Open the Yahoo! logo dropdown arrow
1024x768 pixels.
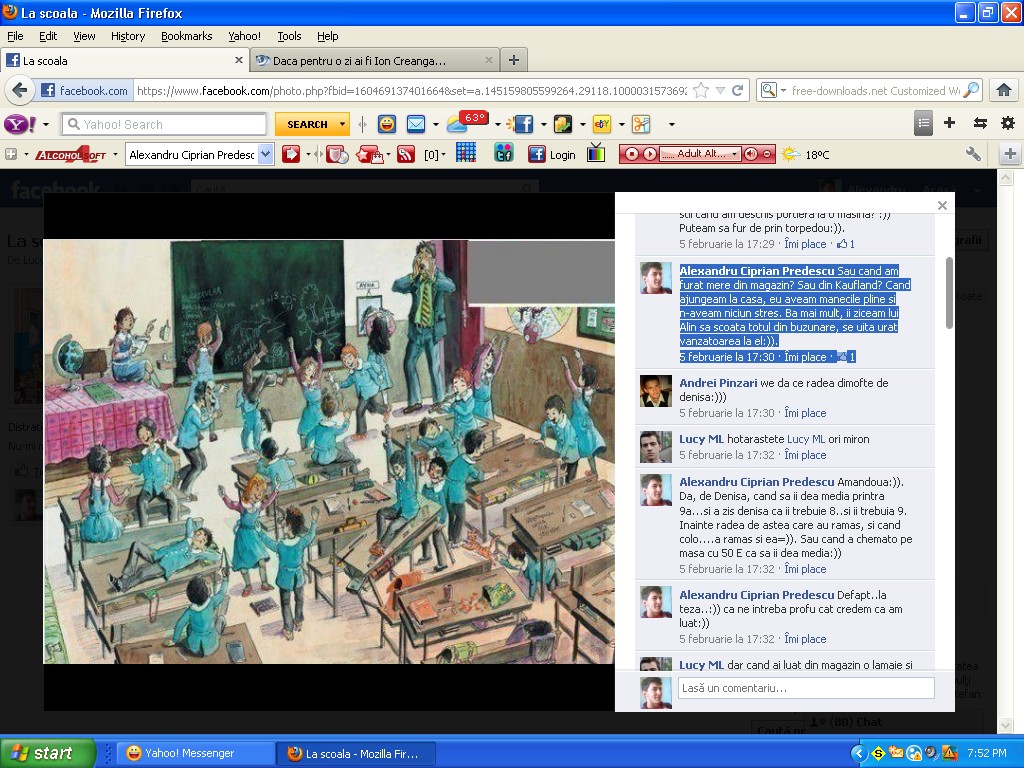(46, 124)
